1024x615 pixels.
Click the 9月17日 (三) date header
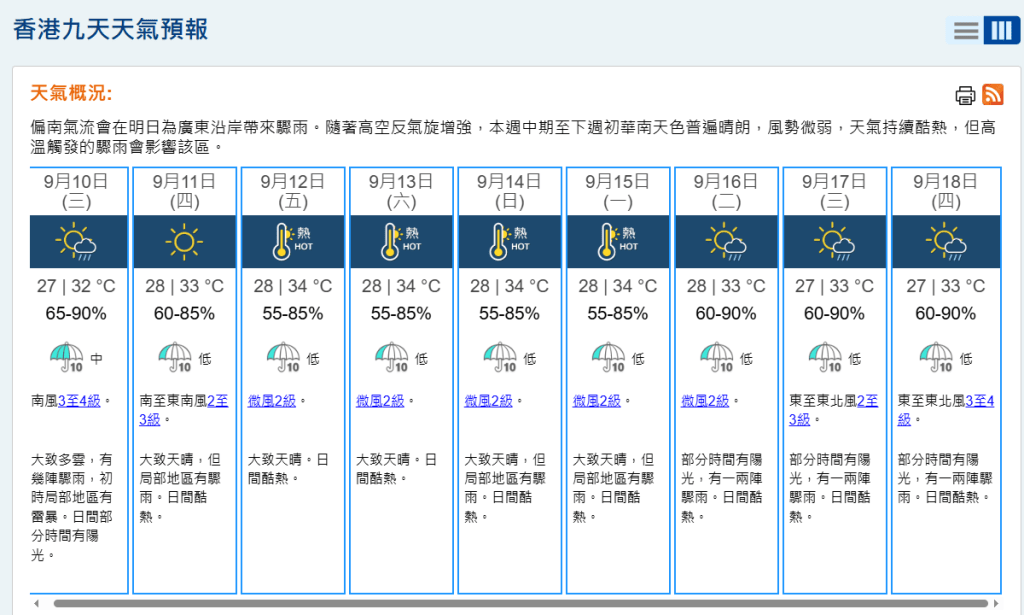click(x=835, y=191)
